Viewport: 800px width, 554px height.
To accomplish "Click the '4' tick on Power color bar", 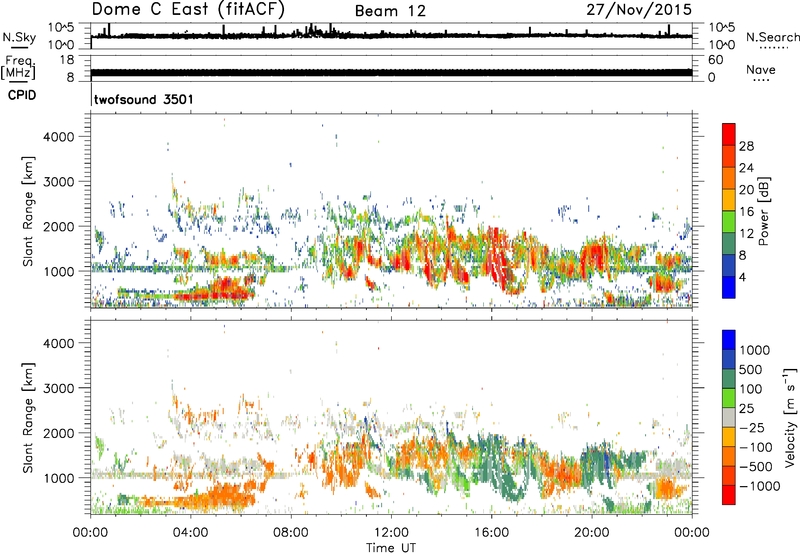I will click(742, 277).
